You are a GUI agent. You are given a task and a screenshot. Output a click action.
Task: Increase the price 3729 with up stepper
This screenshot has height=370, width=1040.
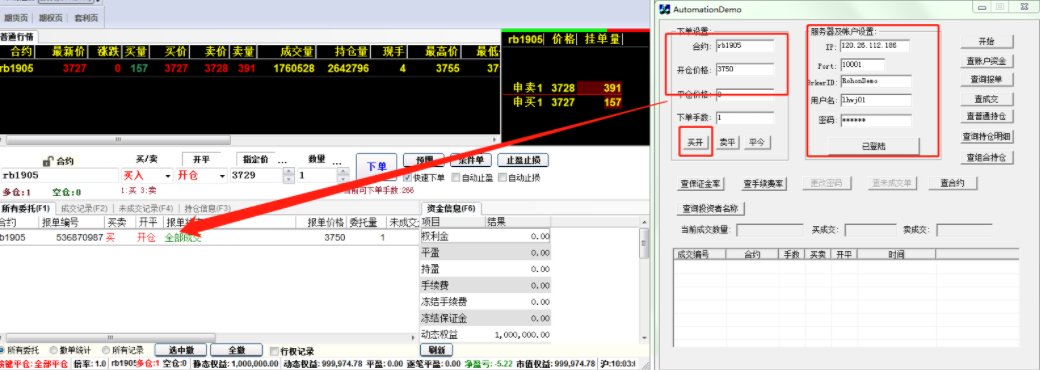pos(289,172)
